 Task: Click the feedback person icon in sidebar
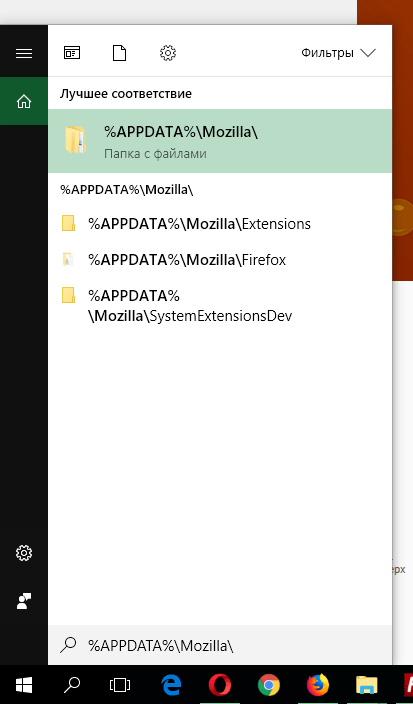(x=24, y=601)
